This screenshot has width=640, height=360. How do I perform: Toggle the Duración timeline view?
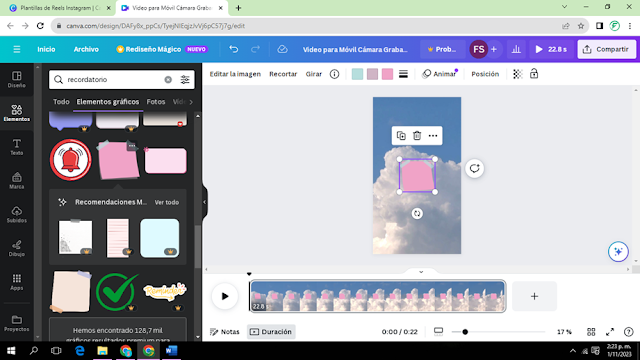tap(271, 332)
